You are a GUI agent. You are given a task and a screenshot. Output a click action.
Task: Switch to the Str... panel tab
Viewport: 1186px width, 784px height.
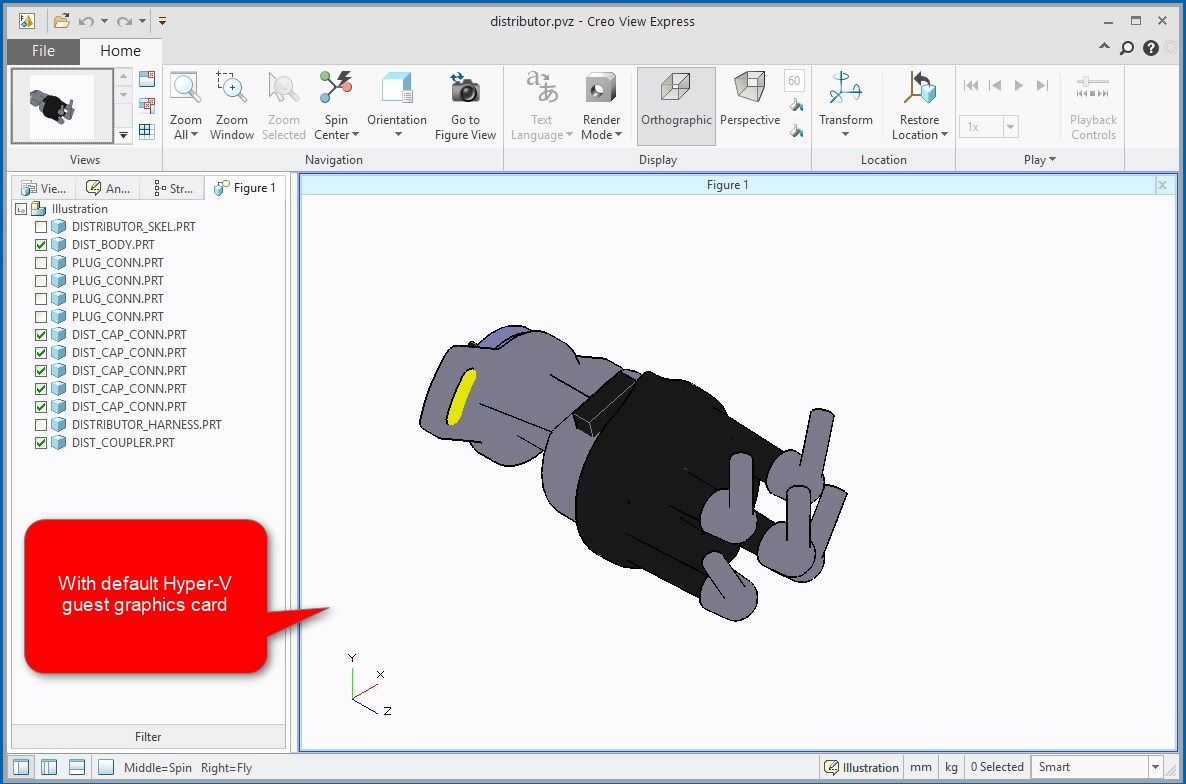[172, 188]
